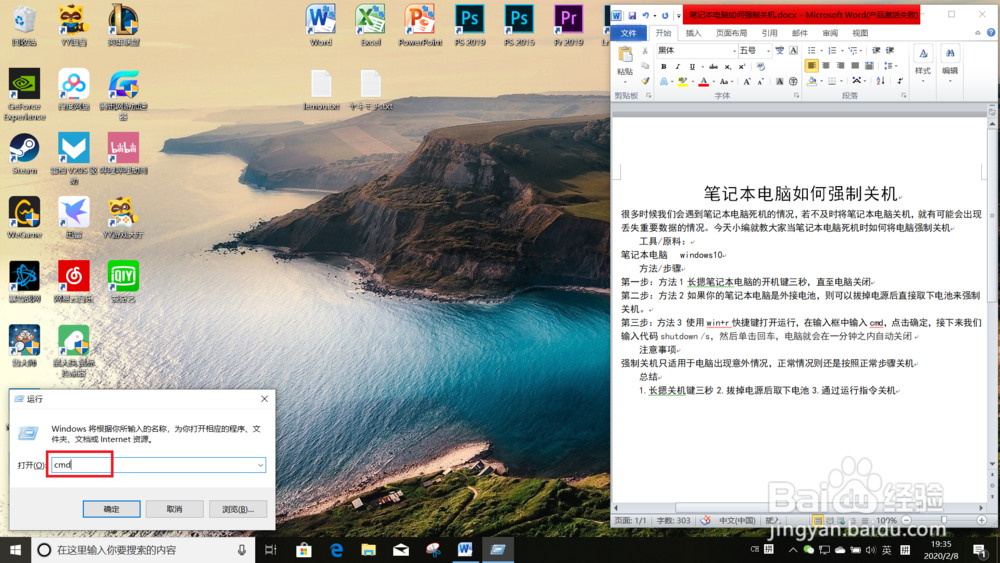Click the Windows search box on taskbar
Screen dimensions: 1000x563
click(143, 550)
